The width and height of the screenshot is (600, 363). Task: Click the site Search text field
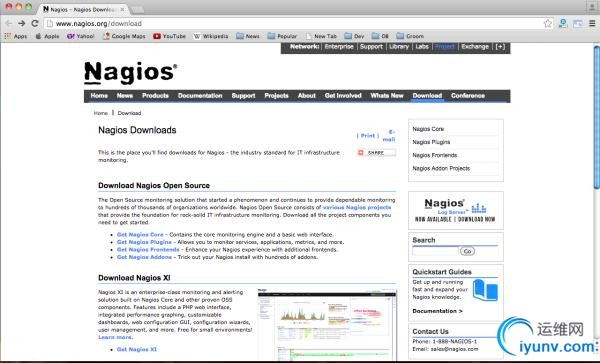(x=435, y=251)
